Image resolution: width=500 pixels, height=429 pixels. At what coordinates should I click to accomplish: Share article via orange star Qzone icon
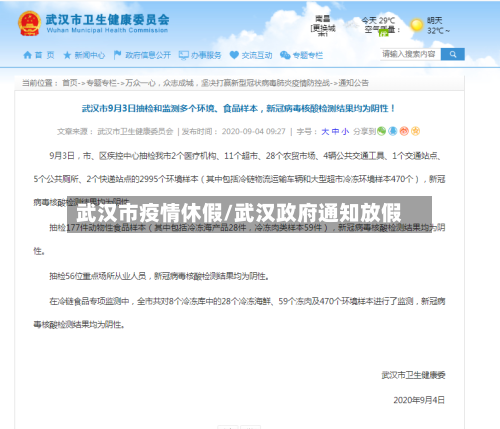tap(415, 131)
